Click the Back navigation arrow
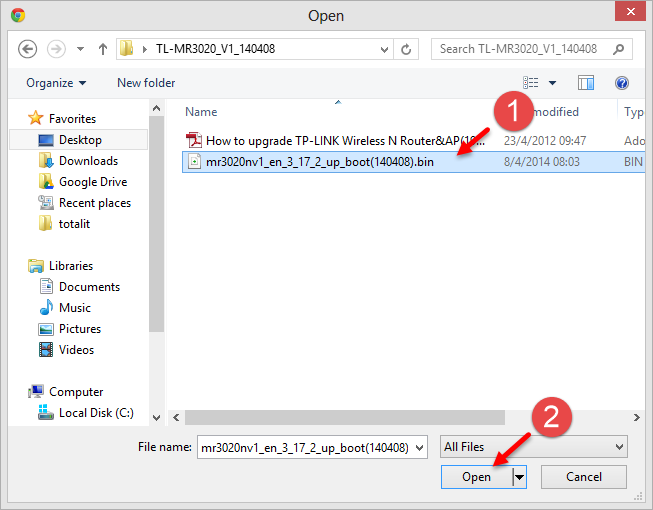Screen dimensions: 653x510 click(27, 49)
